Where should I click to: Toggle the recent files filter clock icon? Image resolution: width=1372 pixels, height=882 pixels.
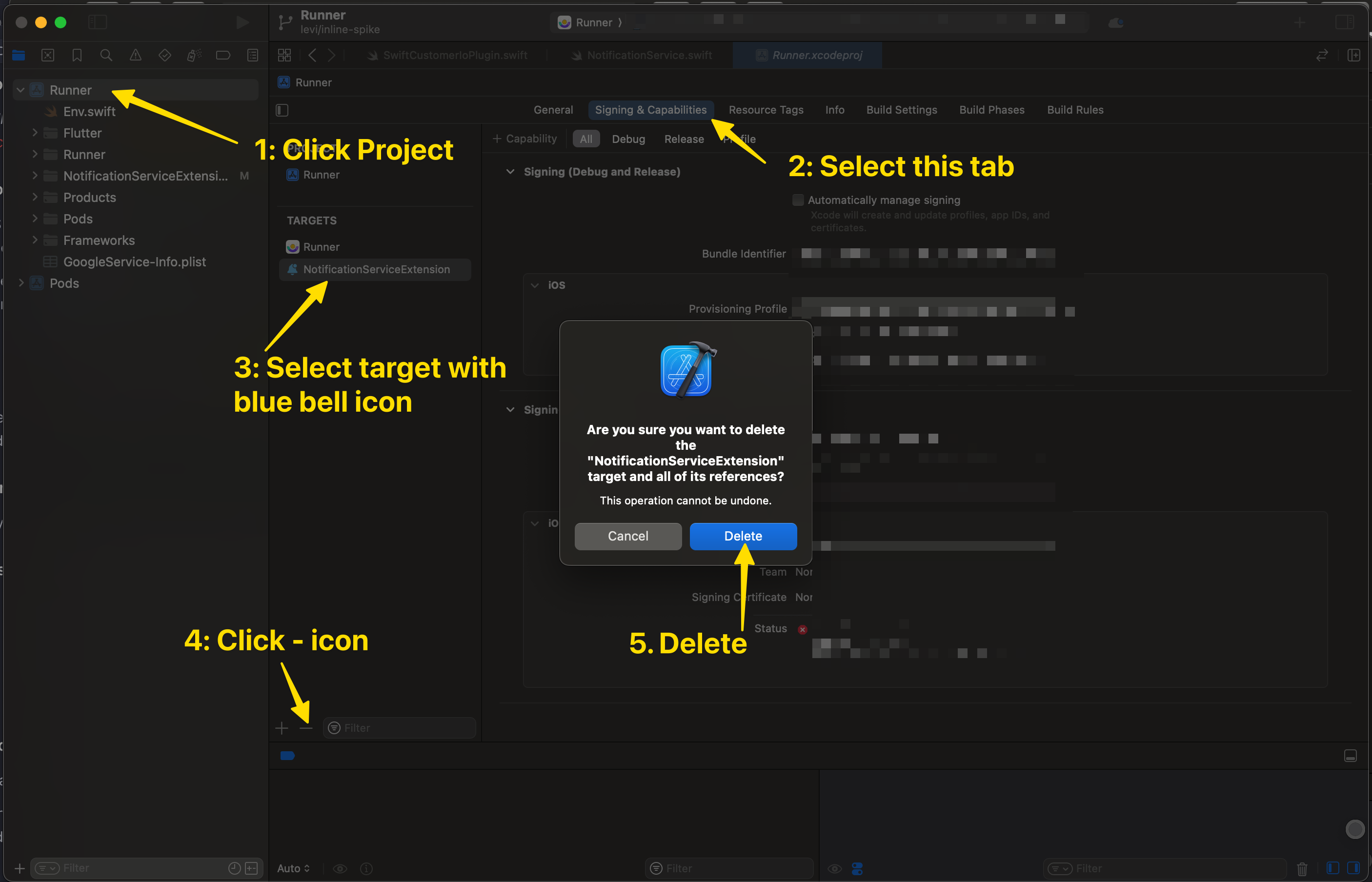[x=234, y=868]
